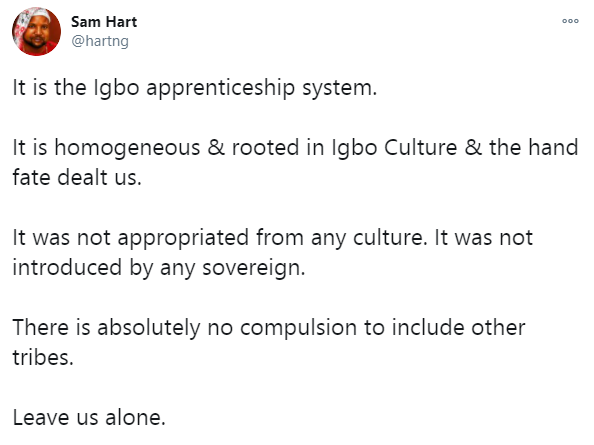Image resolution: width=594 pixels, height=445 pixels.
Task: Select the word 'absolutely' in the tweet
Action: [148, 328]
